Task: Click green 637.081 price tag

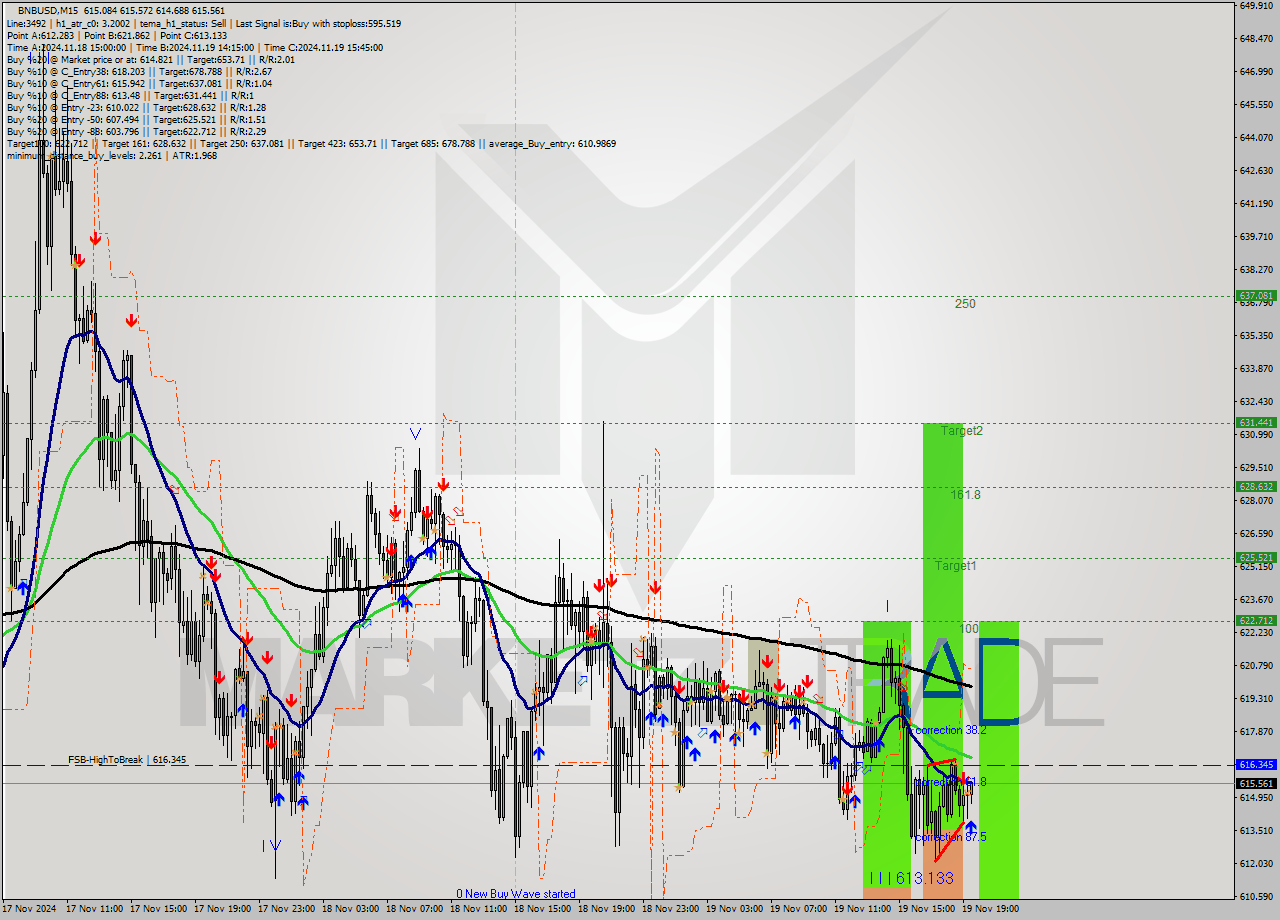Action: [1256, 296]
